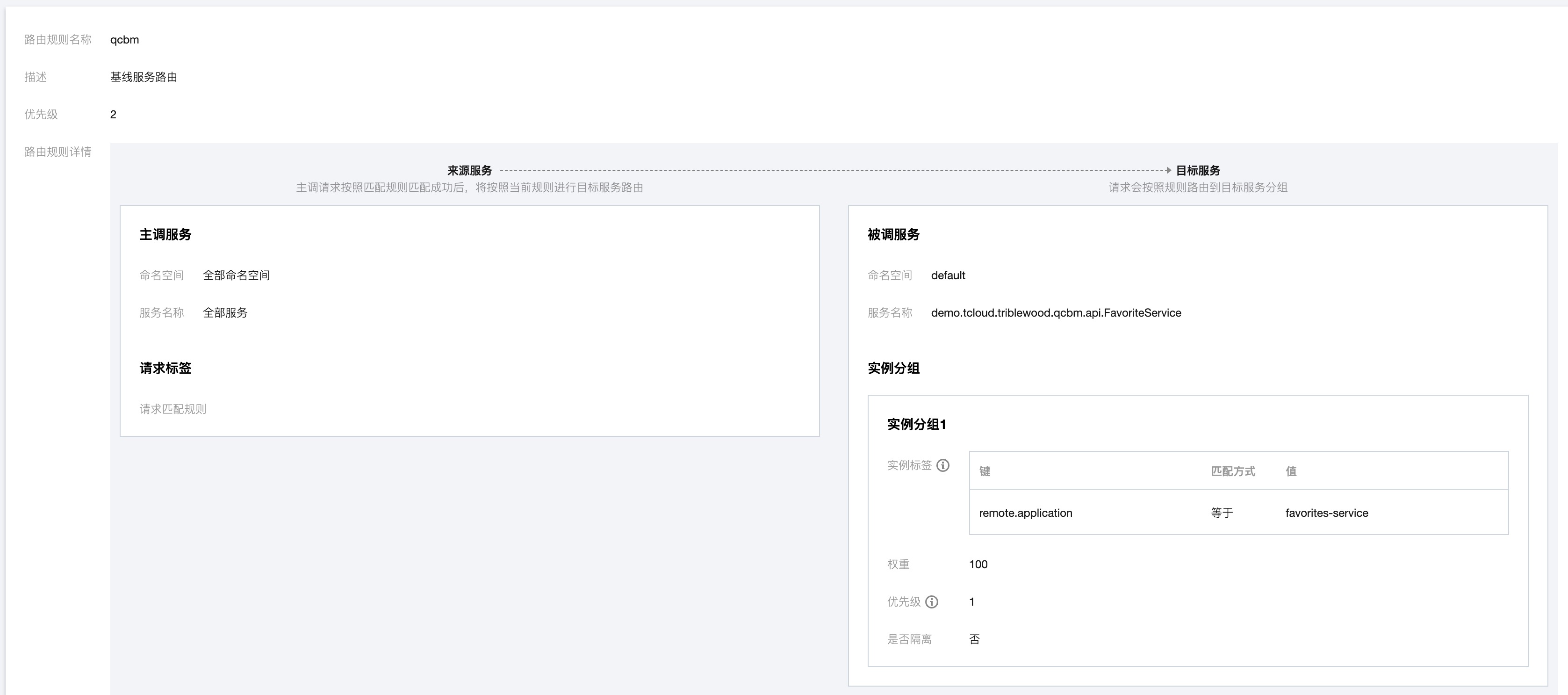Click the 请求匹配规则 label
Viewport: 1568px width, 695px height.
tap(173, 409)
